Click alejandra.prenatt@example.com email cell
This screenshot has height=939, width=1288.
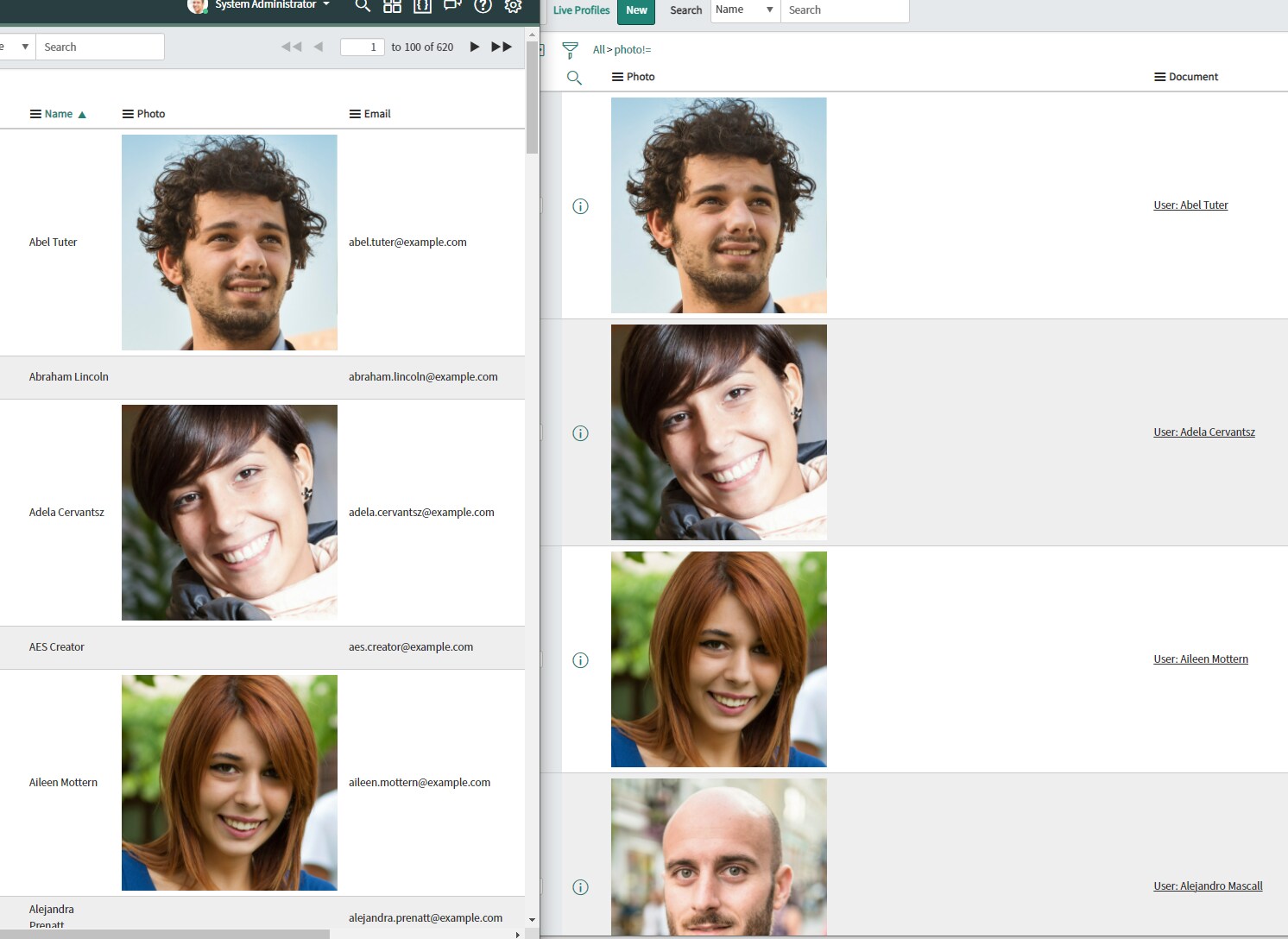pos(426,918)
